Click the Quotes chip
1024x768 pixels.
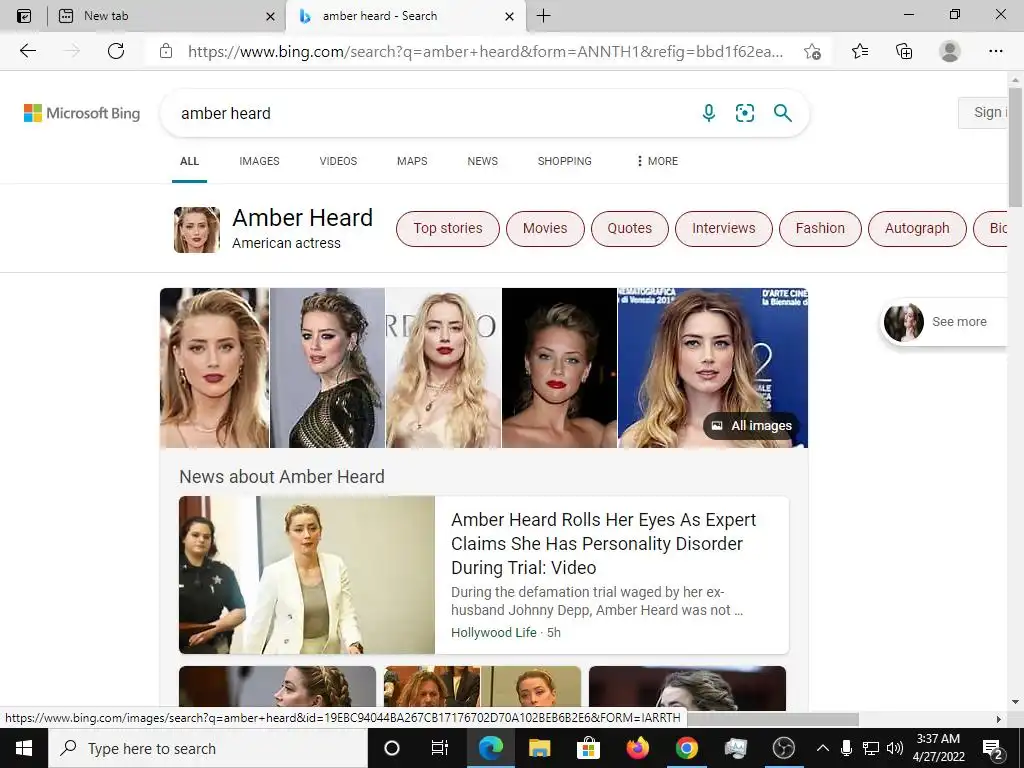(630, 229)
